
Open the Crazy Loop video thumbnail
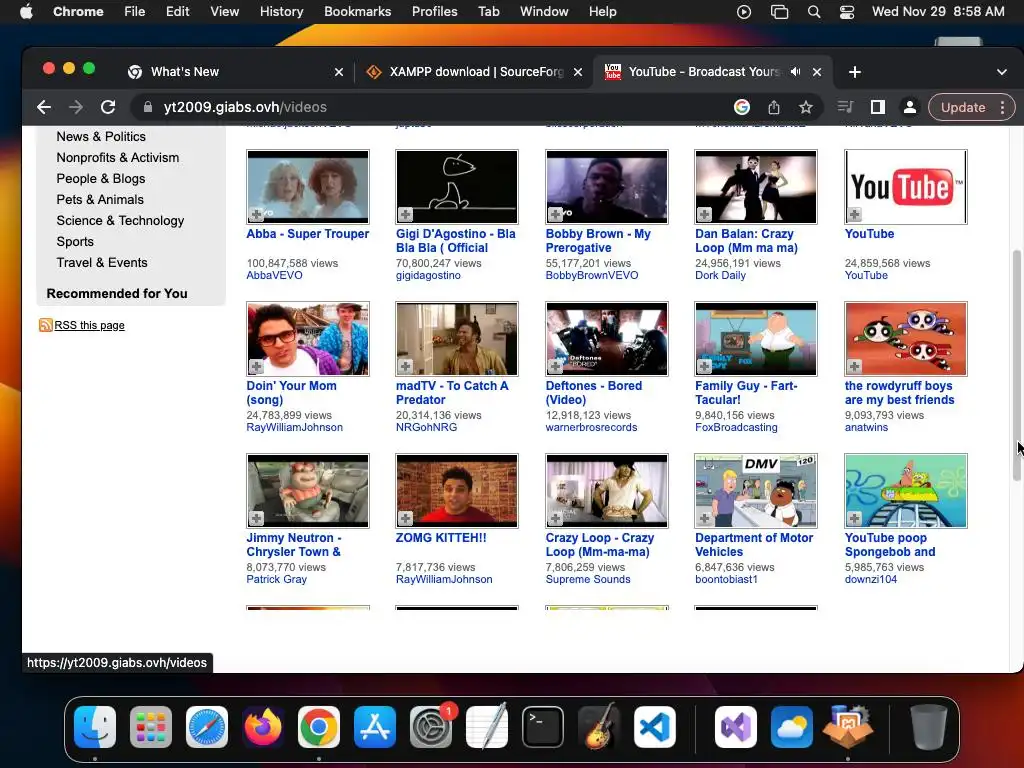607,491
